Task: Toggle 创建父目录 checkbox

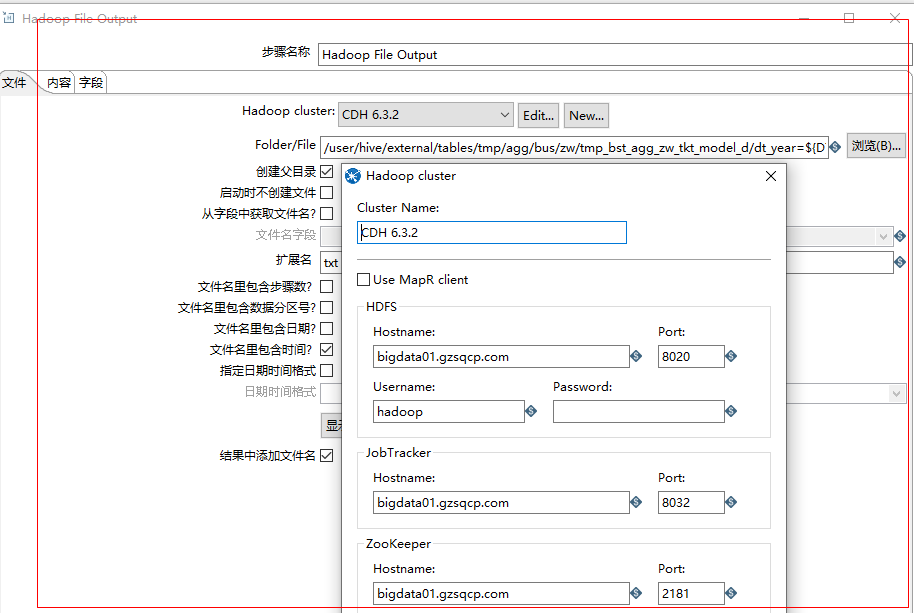Action: pyautogui.click(x=327, y=171)
